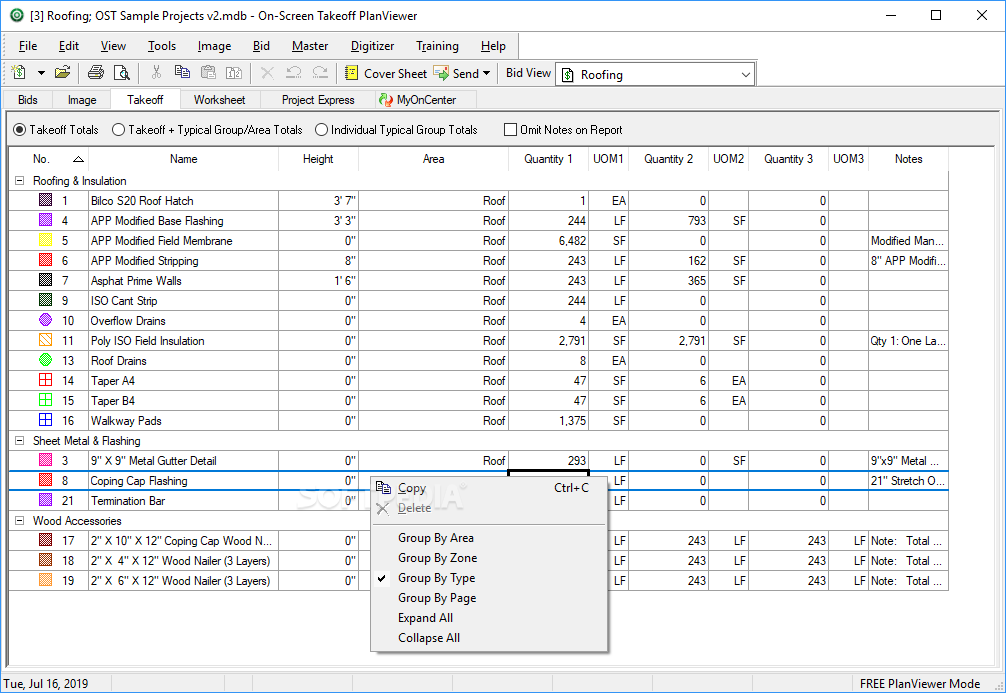Switch to the Image tab
The width and height of the screenshot is (1006, 693).
[x=82, y=99]
